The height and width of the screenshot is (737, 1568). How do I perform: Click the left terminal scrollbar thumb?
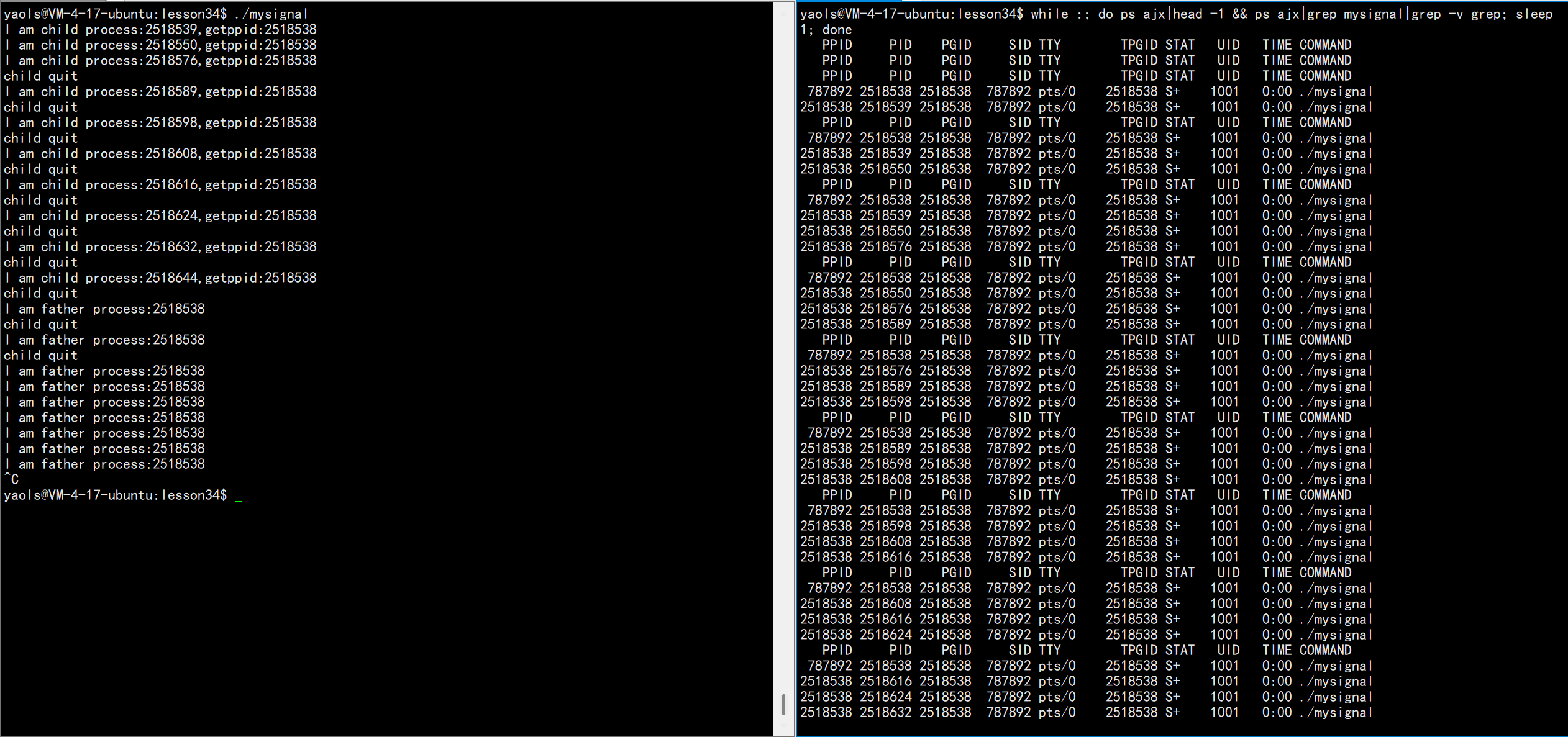pyautogui.click(x=783, y=704)
